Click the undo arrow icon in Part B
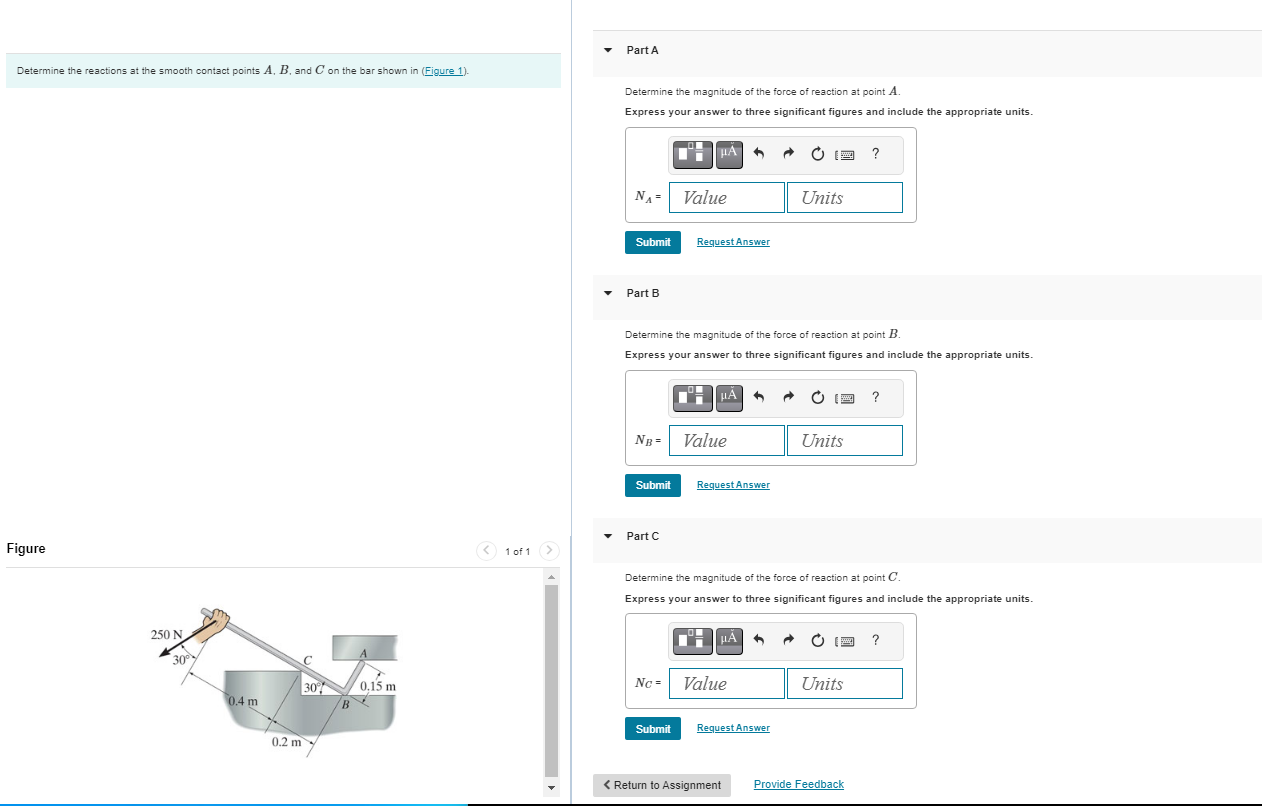Screen dimensions: 1262x806 [759, 397]
